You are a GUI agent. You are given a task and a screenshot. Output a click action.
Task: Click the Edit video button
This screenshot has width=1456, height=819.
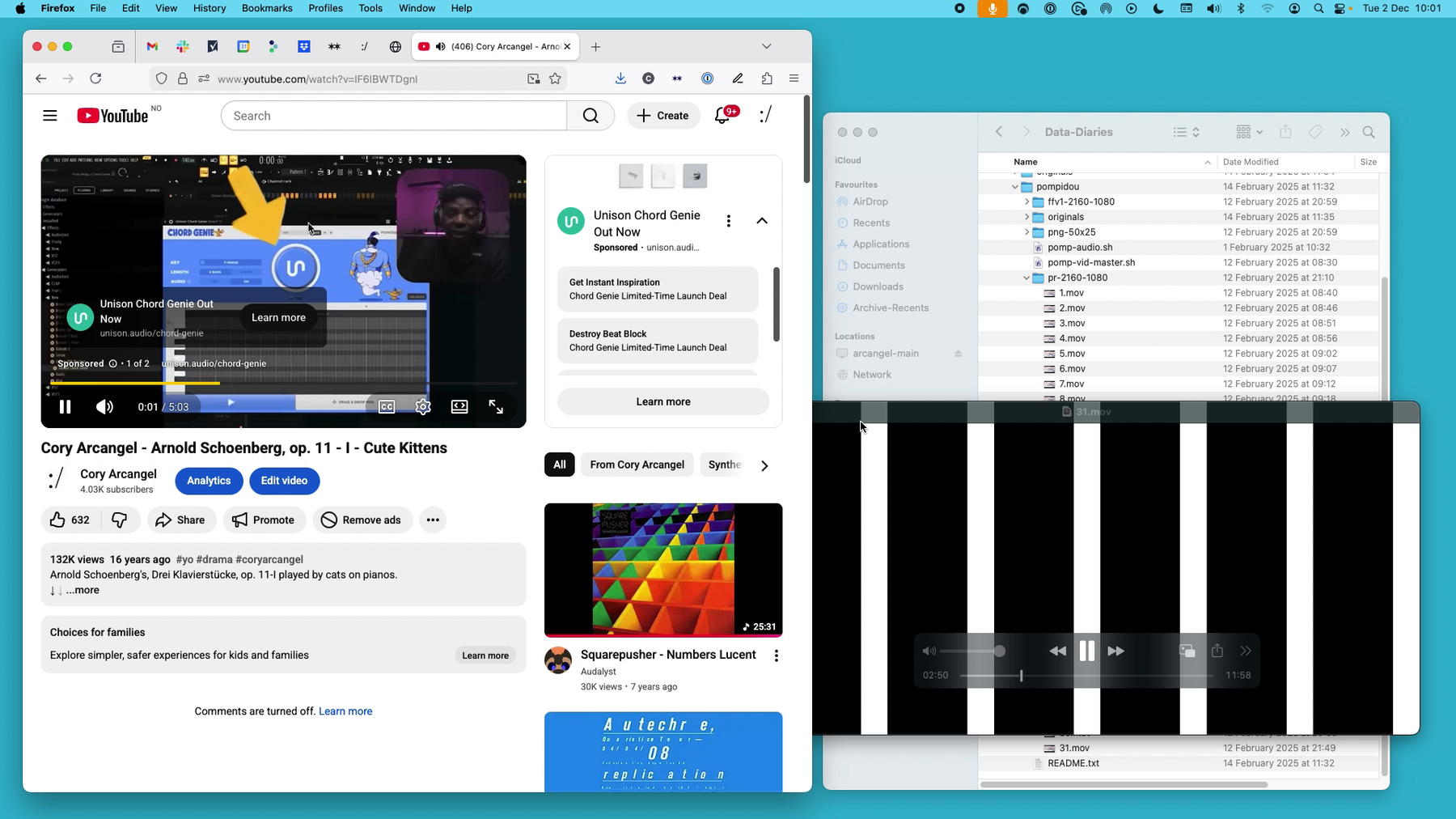pyautogui.click(x=284, y=481)
